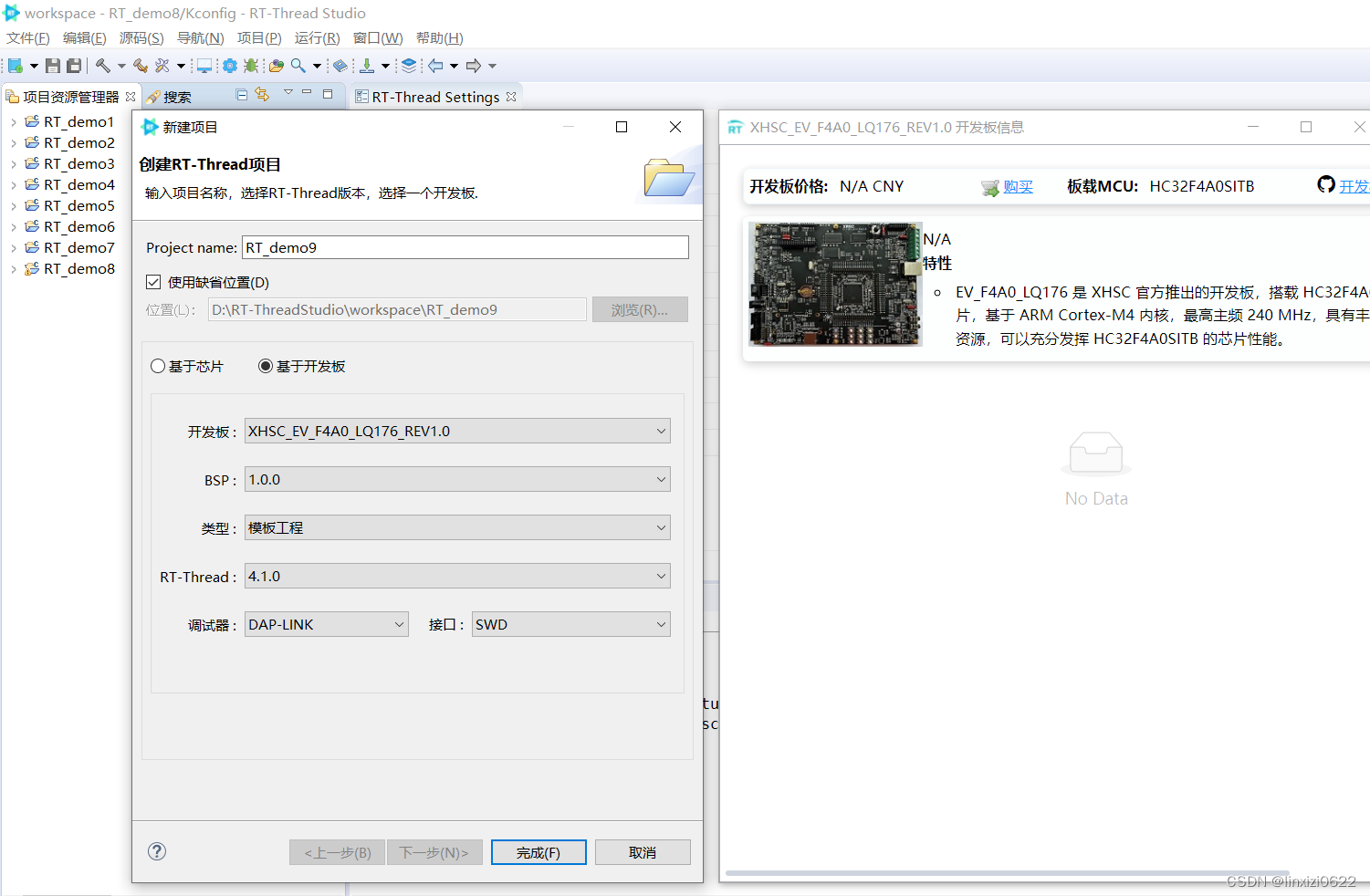Viewport: 1370px width, 896px height.
Task: Open the 编辑(E) menu
Action: coord(85,38)
